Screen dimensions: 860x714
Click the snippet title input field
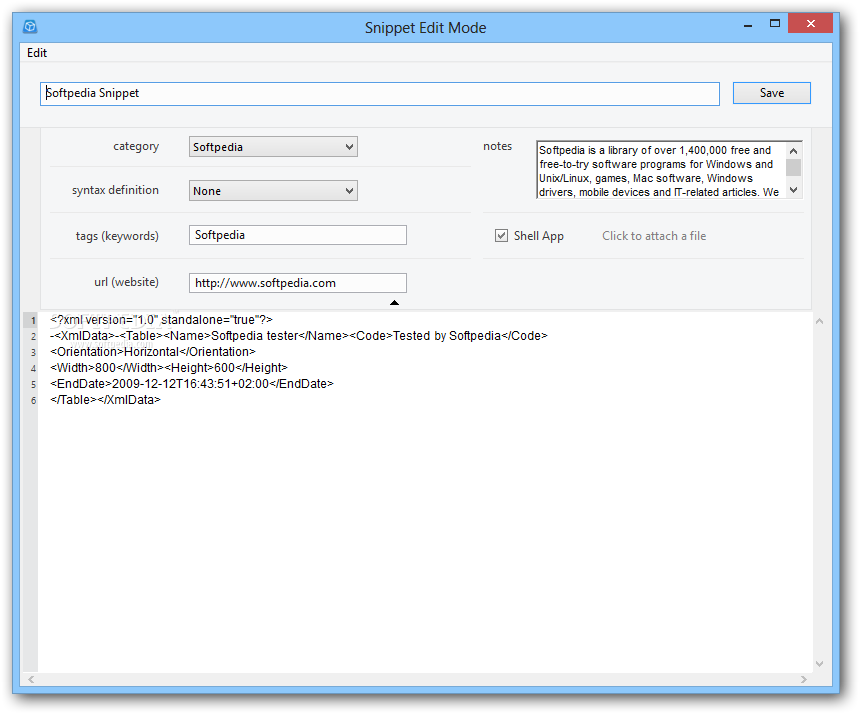380,94
